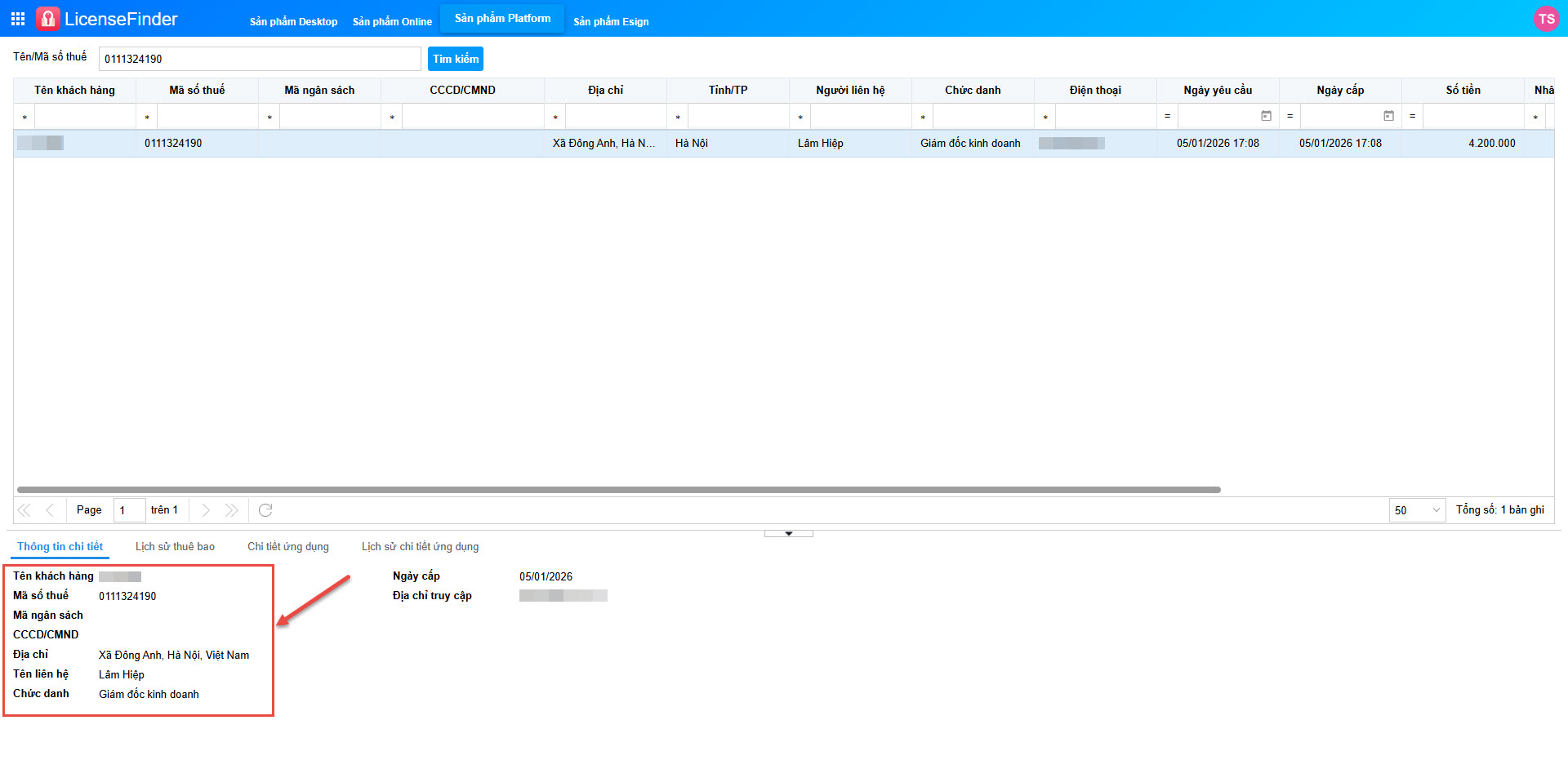The height and width of the screenshot is (778, 1568).
Task: Open filter operator for Tên khách hàng column
Action: pyautogui.click(x=24, y=117)
